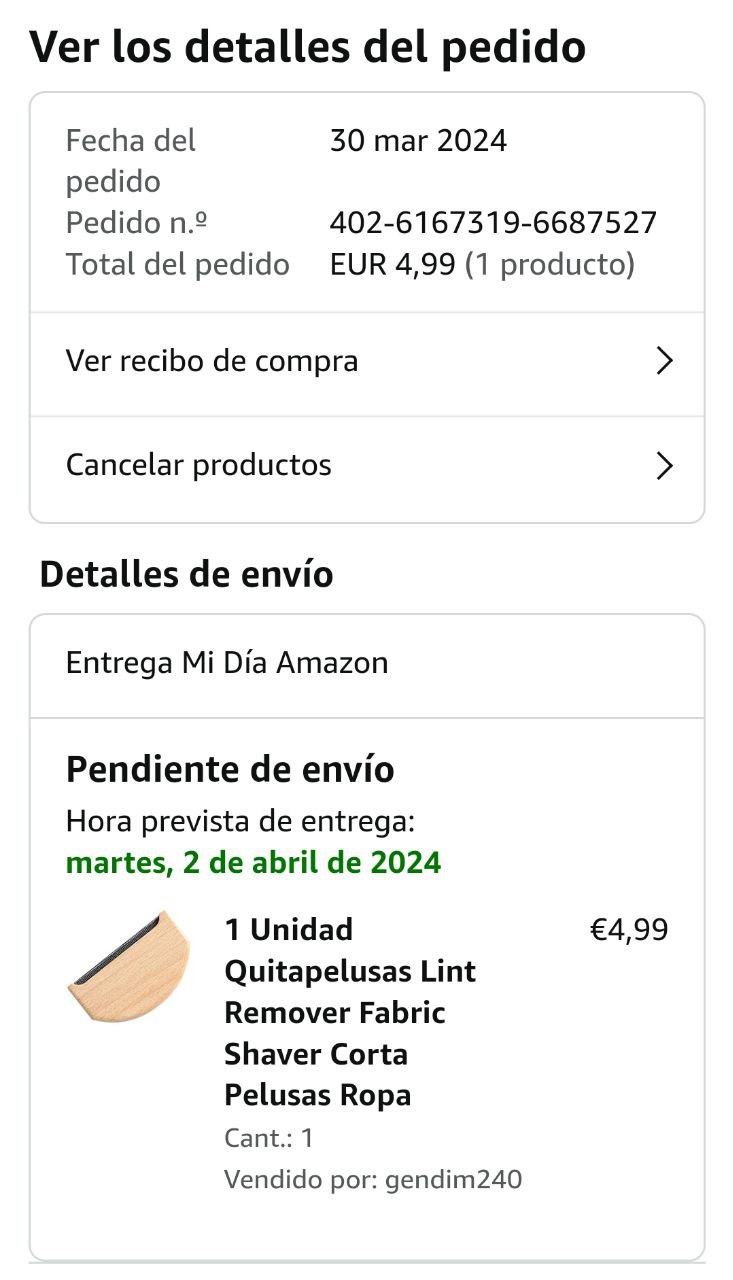Tap the Pedido n.º label
Screen dimensions: 733x1280
click(137, 223)
